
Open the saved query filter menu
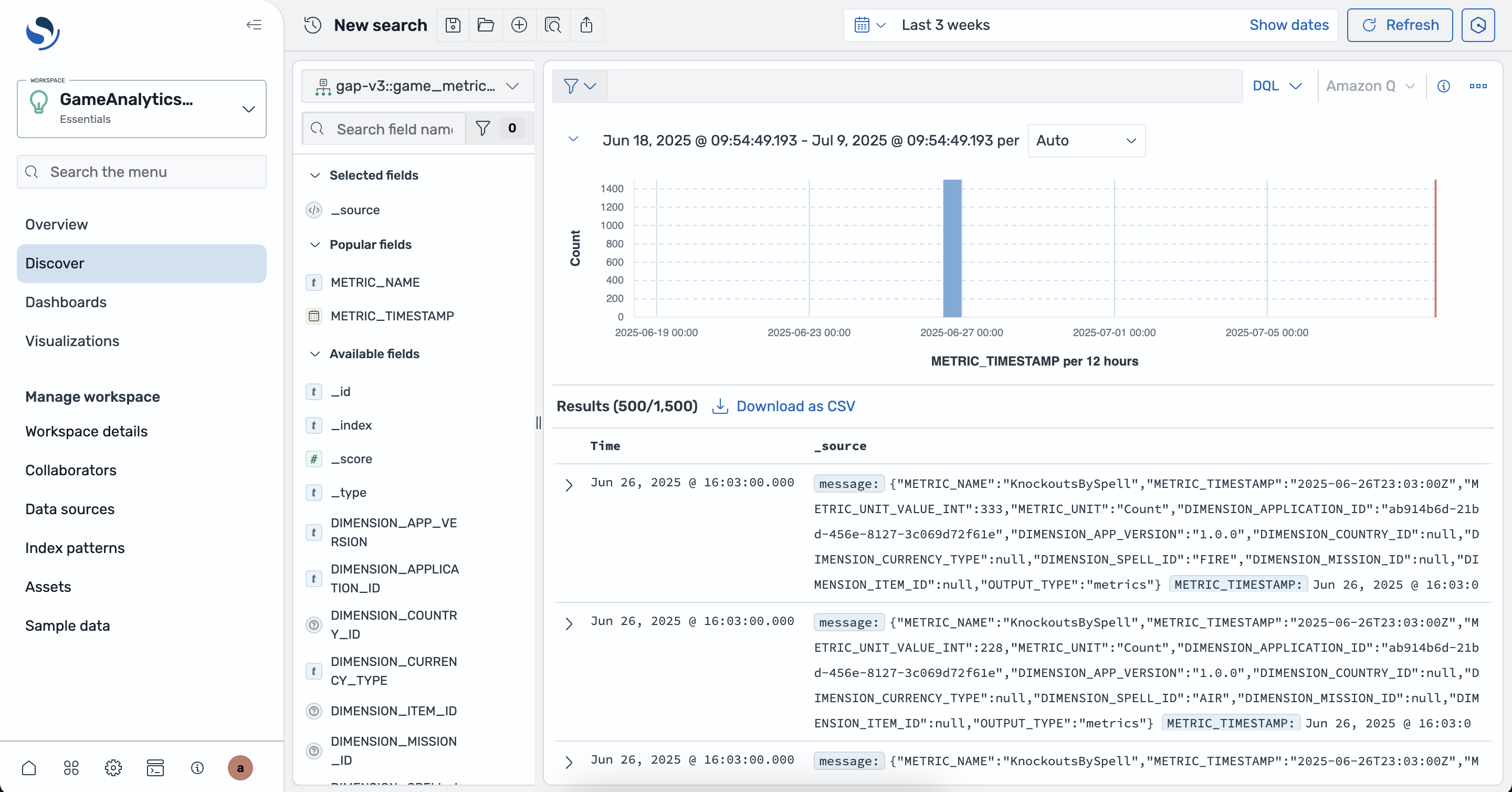(x=580, y=86)
